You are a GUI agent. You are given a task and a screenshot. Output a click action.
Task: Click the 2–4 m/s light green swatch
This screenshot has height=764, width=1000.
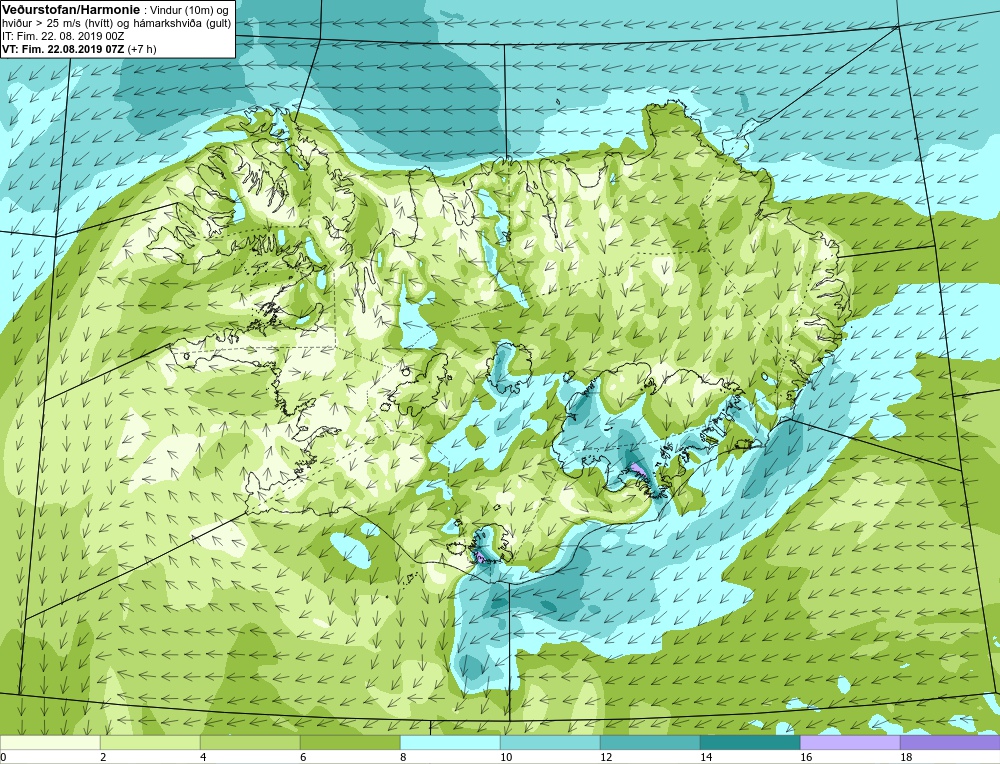tap(151, 743)
